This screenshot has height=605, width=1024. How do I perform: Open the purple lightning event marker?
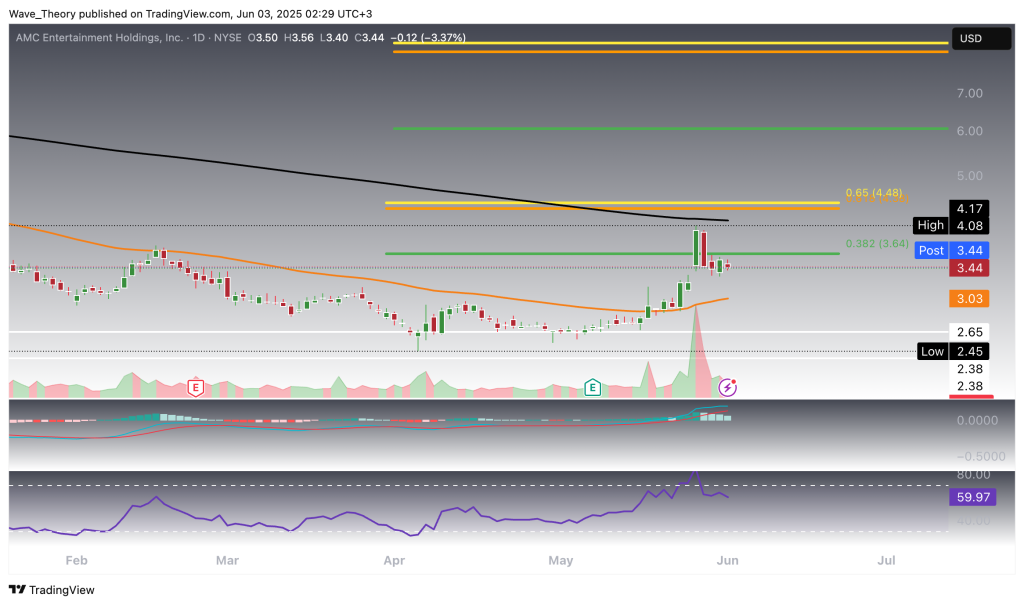(728, 387)
